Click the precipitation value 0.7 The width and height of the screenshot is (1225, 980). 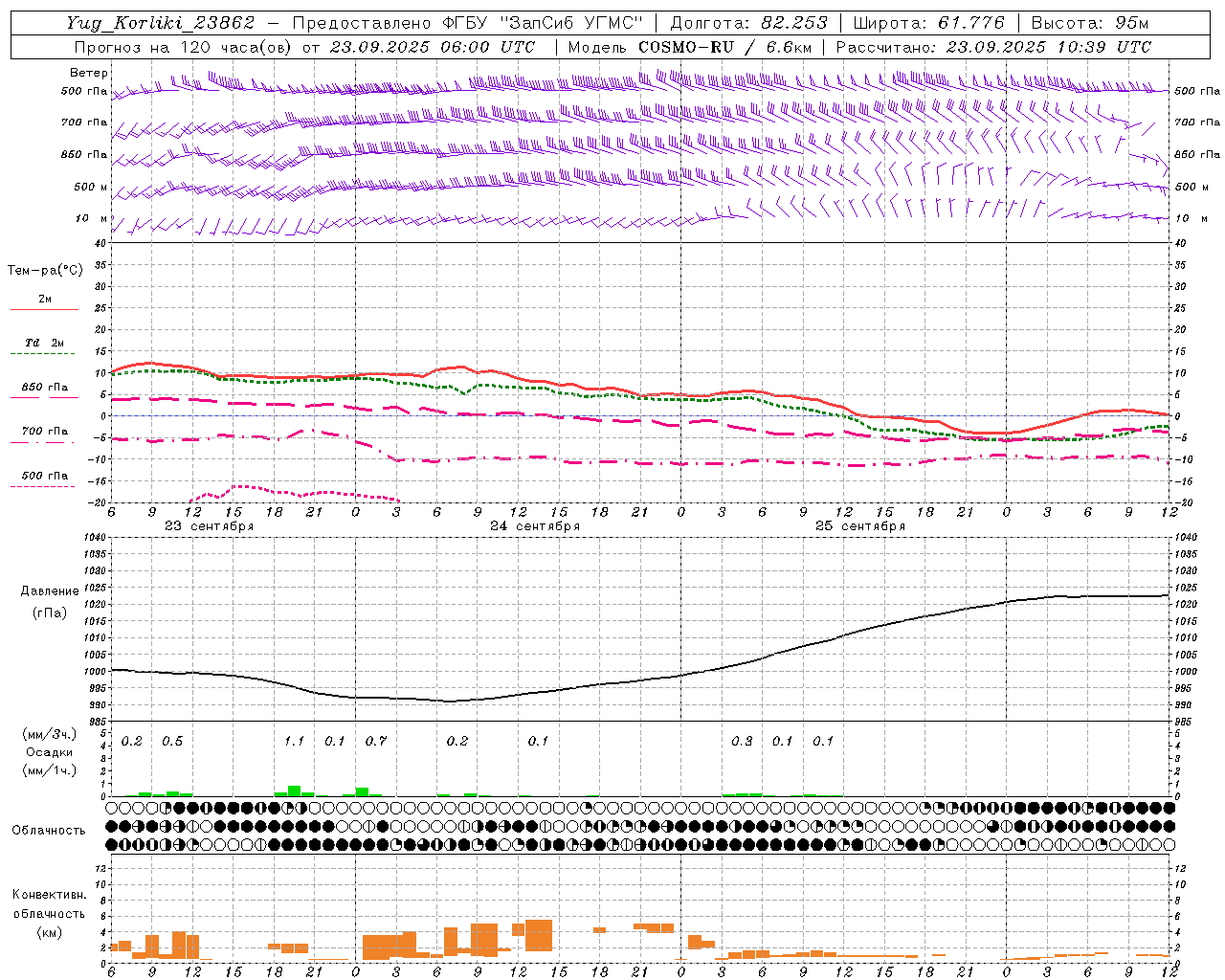[x=376, y=742]
